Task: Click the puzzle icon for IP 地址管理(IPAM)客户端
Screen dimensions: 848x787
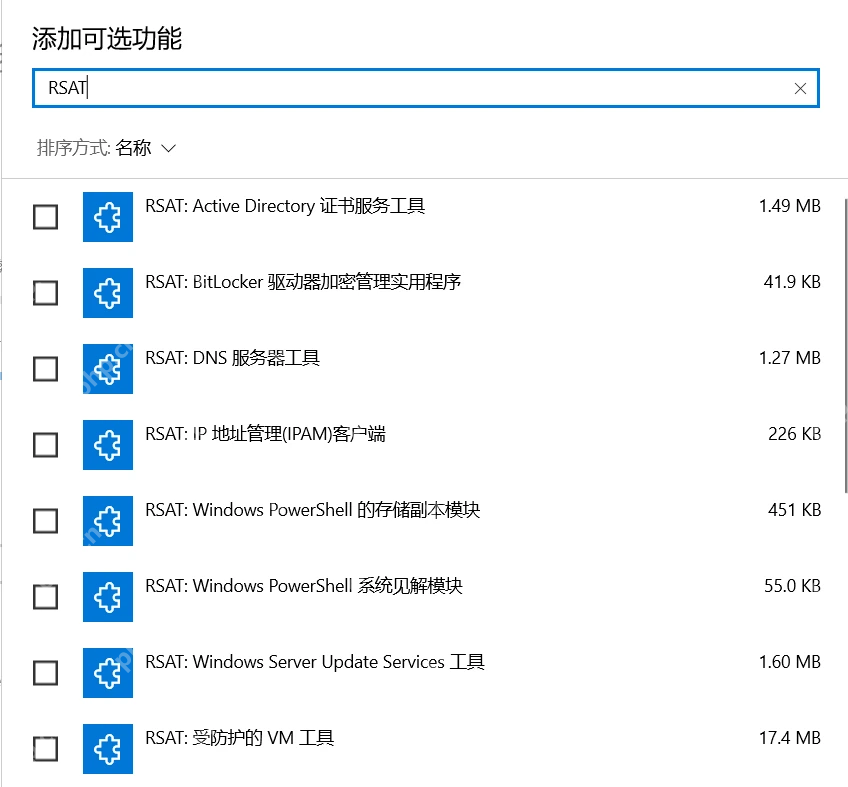Action: point(108,445)
